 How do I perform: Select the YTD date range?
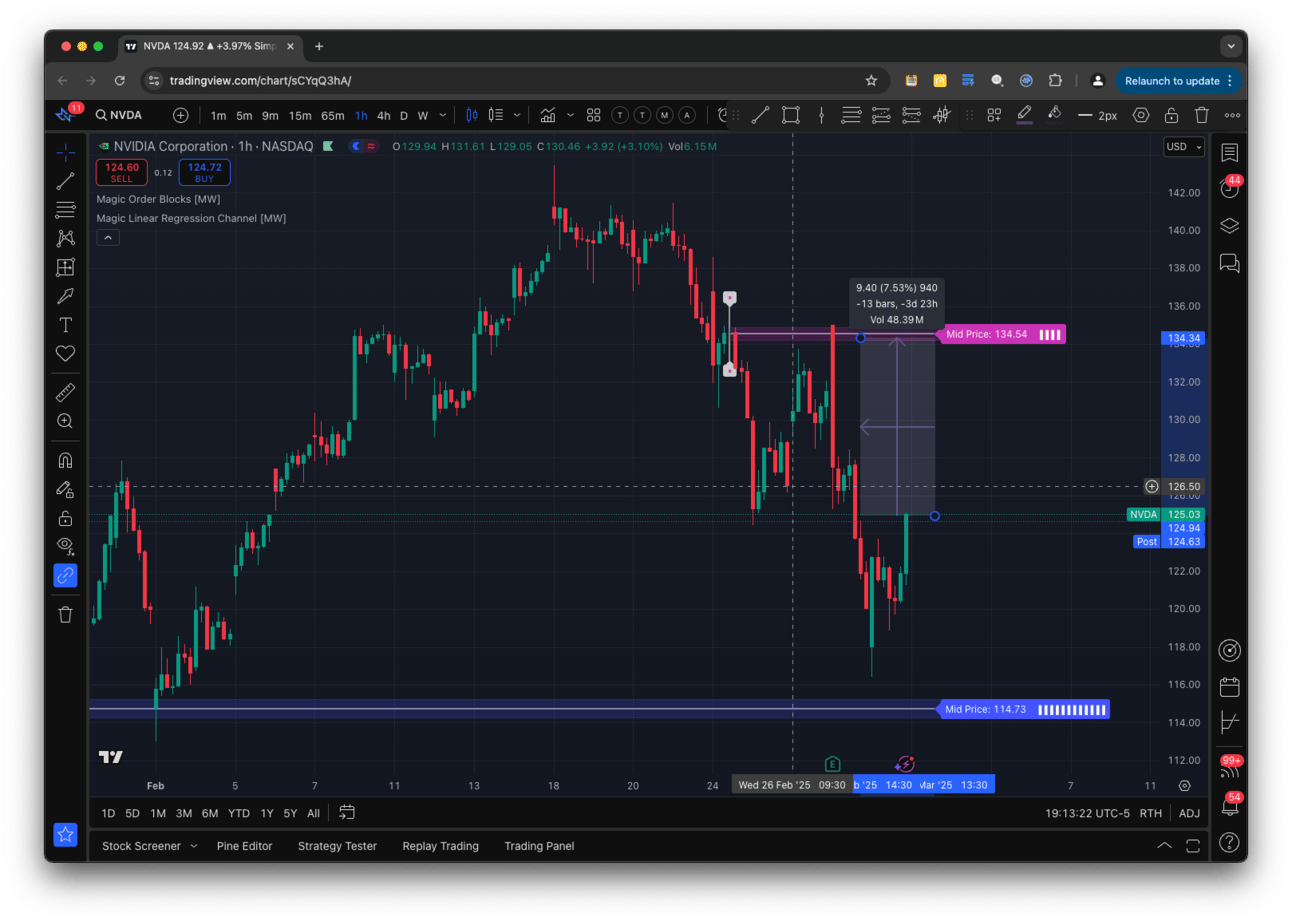239,813
